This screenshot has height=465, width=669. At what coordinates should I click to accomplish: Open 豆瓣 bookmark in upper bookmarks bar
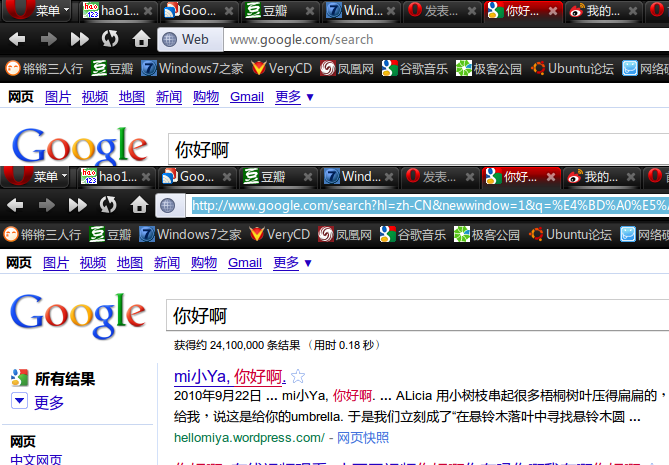coord(112,68)
